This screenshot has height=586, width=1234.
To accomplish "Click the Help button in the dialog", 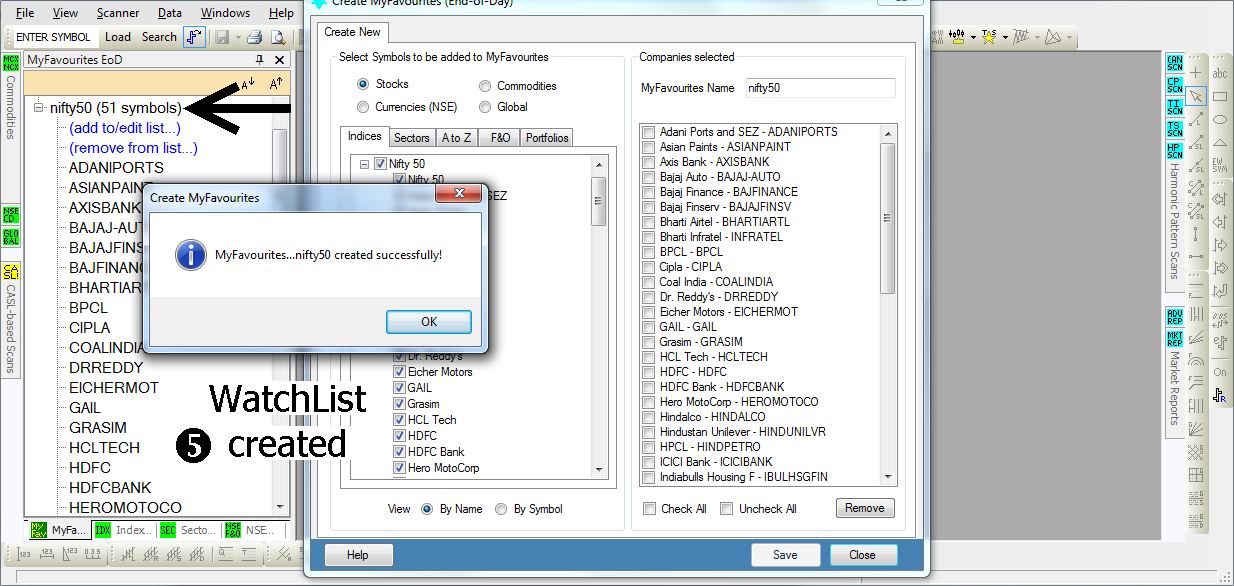I will 358,555.
